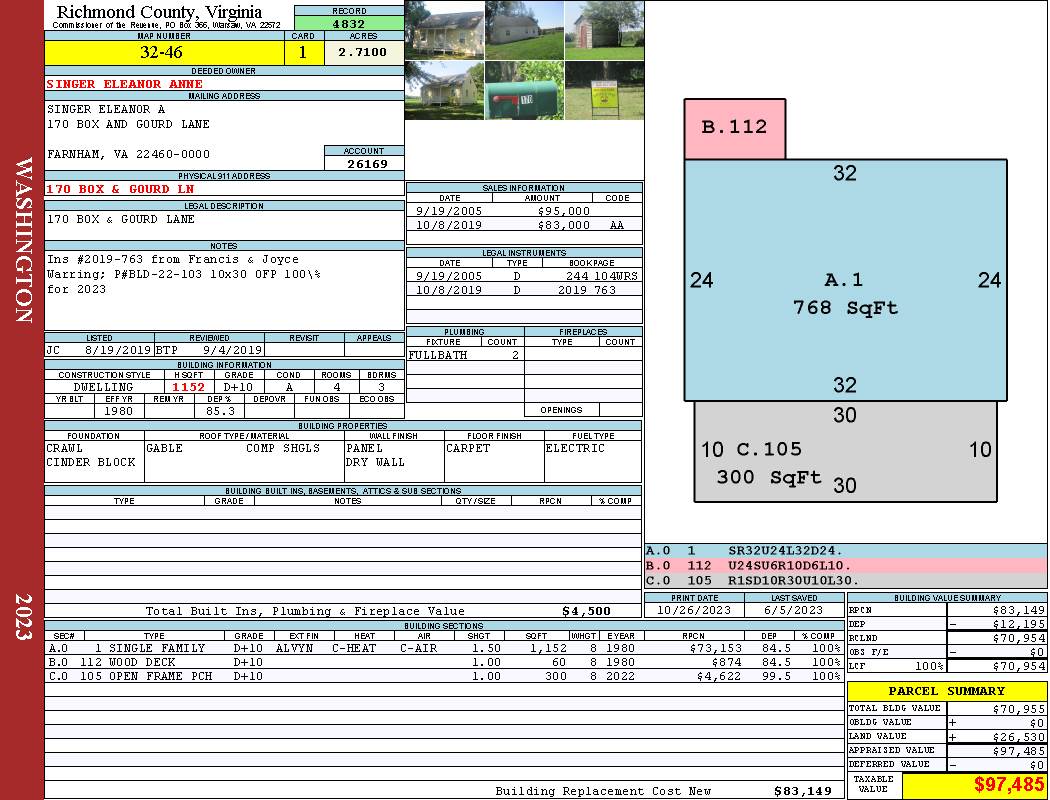
Task: Click the legal description 170 BOX & GOURD LANE
Action: [121, 219]
